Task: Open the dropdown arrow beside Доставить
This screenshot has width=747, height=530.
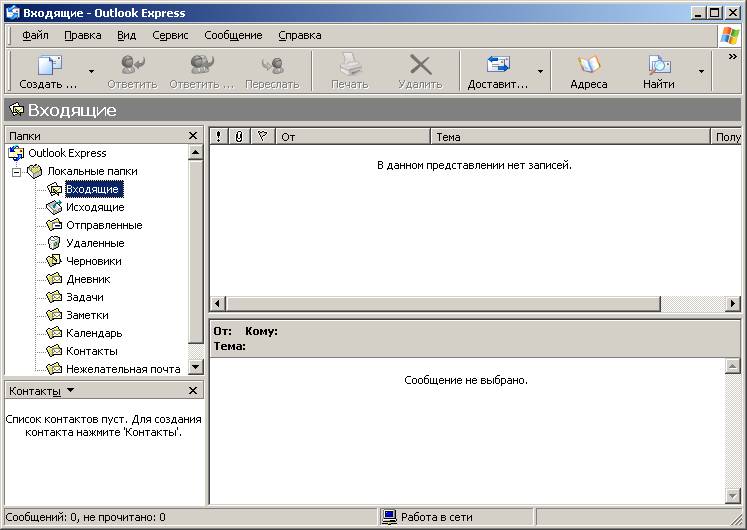Action: click(x=540, y=71)
